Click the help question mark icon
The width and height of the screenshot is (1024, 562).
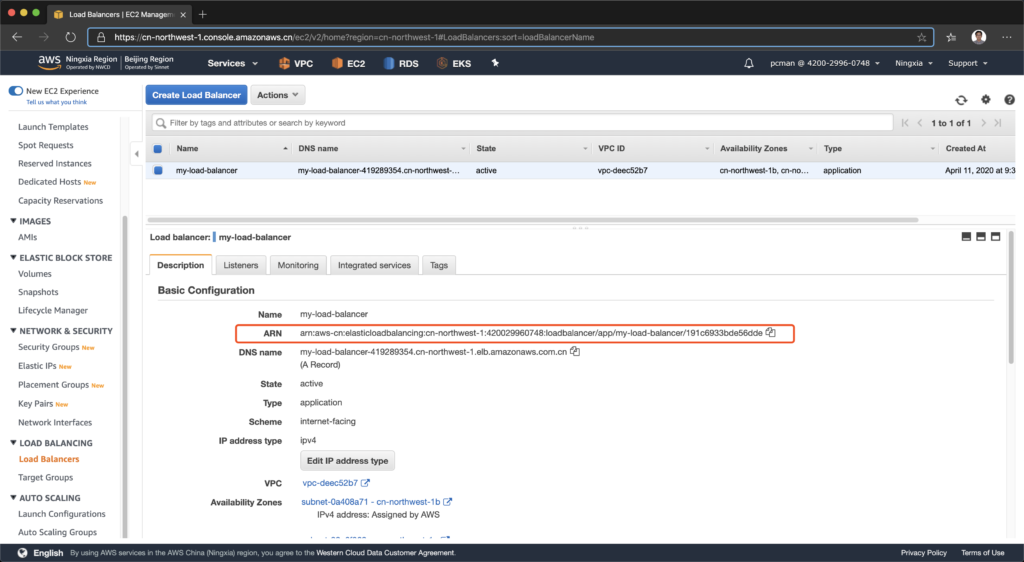(1009, 100)
